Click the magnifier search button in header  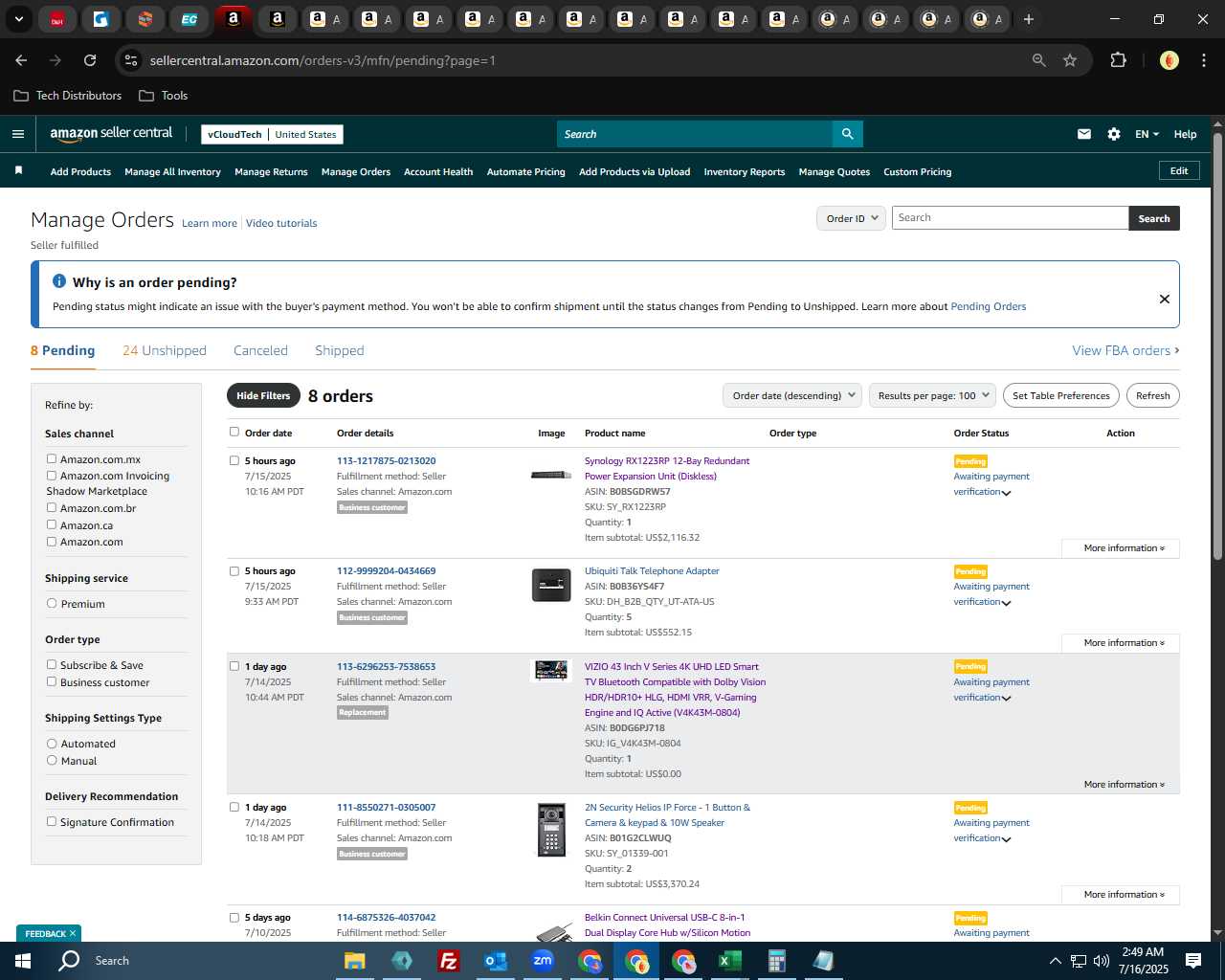tap(847, 134)
